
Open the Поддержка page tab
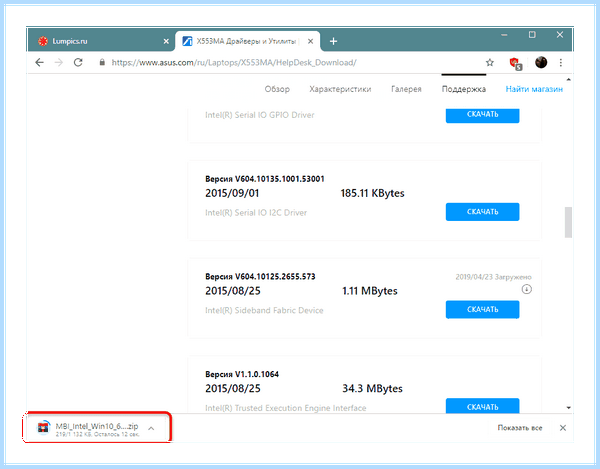click(464, 89)
